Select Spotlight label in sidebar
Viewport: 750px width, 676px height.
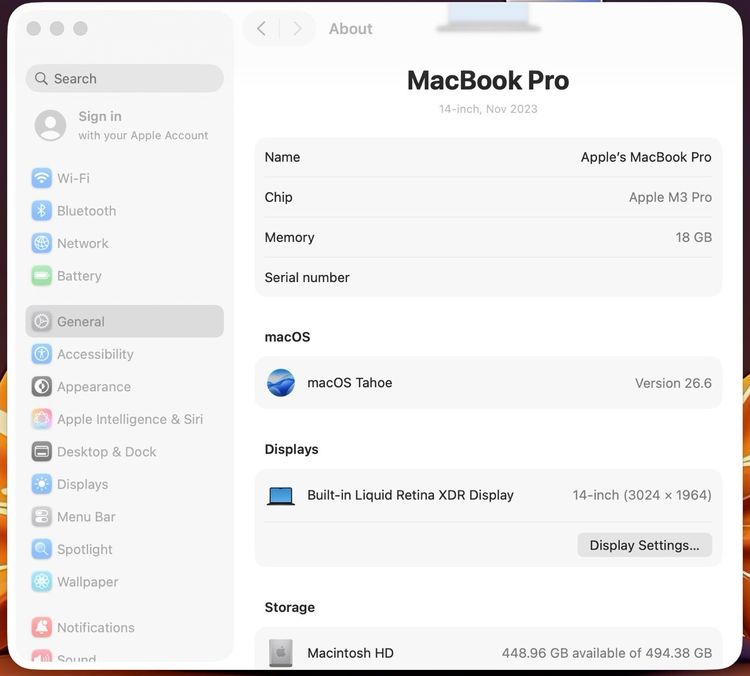tap(85, 549)
